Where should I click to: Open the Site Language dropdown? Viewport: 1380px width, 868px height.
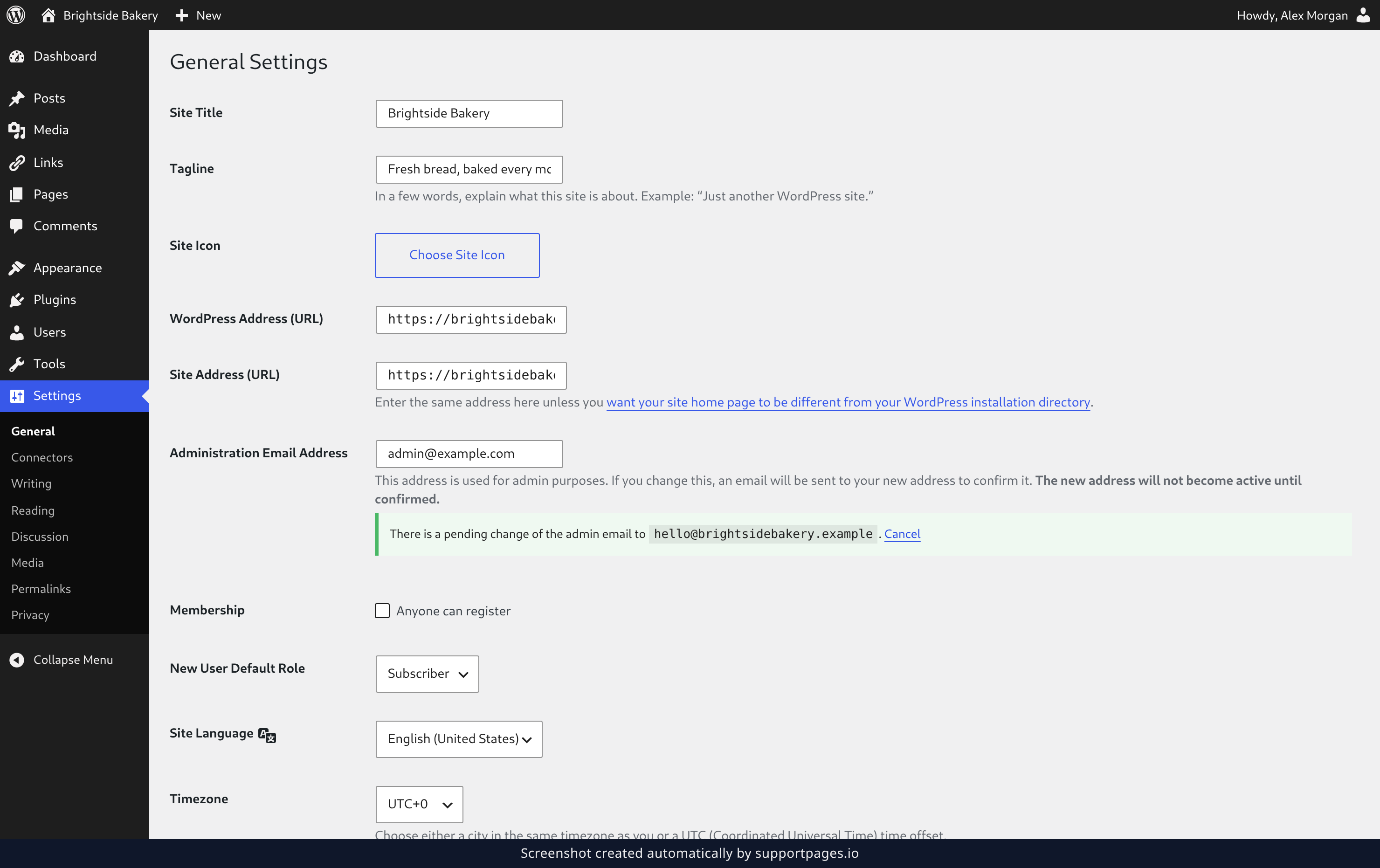click(459, 739)
